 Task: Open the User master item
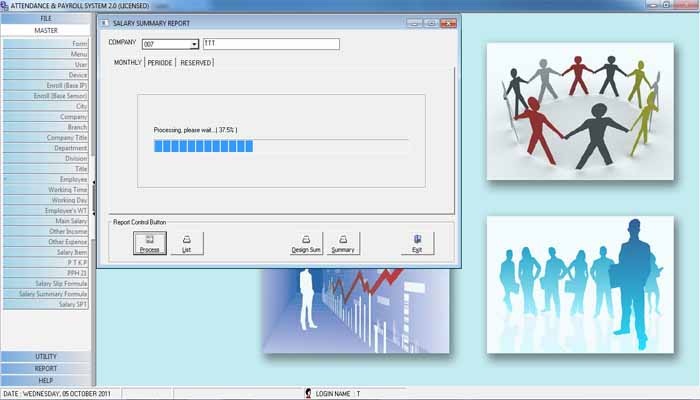click(x=46, y=64)
